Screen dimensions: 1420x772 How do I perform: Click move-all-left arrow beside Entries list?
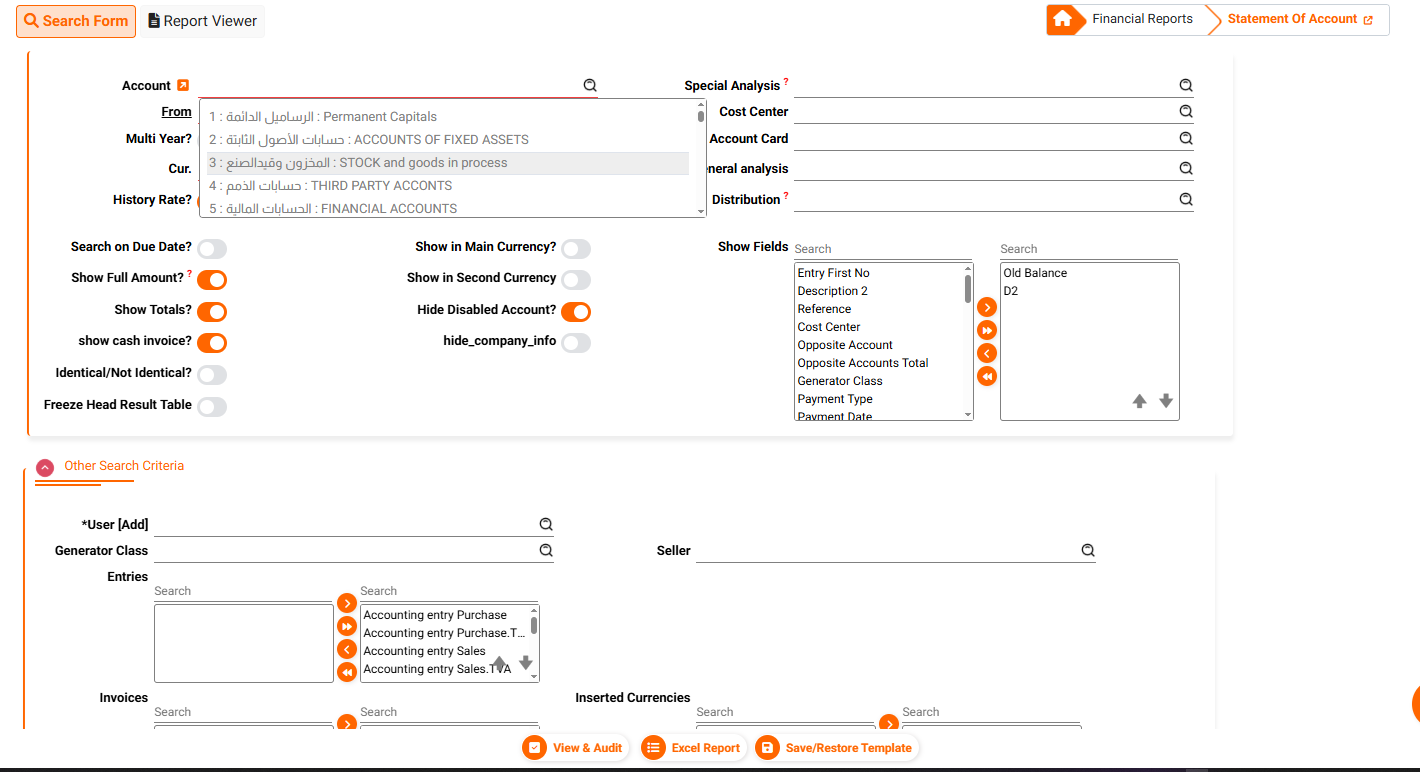[x=346, y=672]
